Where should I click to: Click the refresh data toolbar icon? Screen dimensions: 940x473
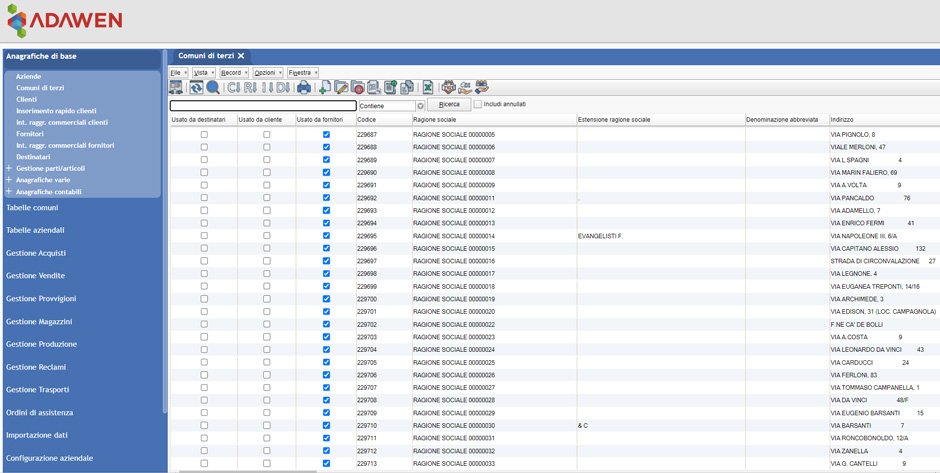point(196,88)
